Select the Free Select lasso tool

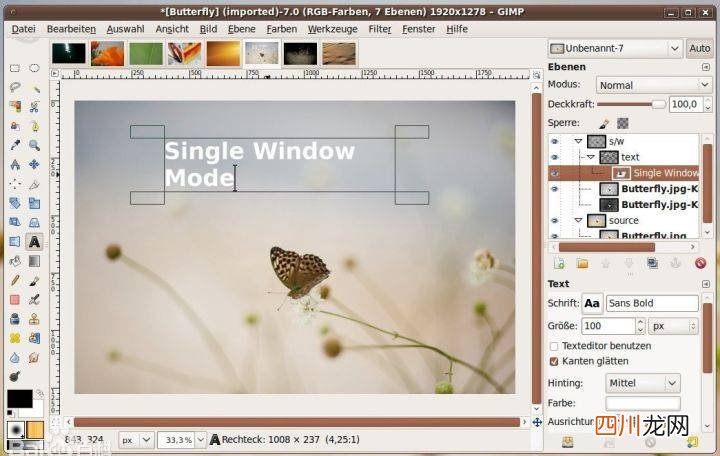click(x=15, y=87)
